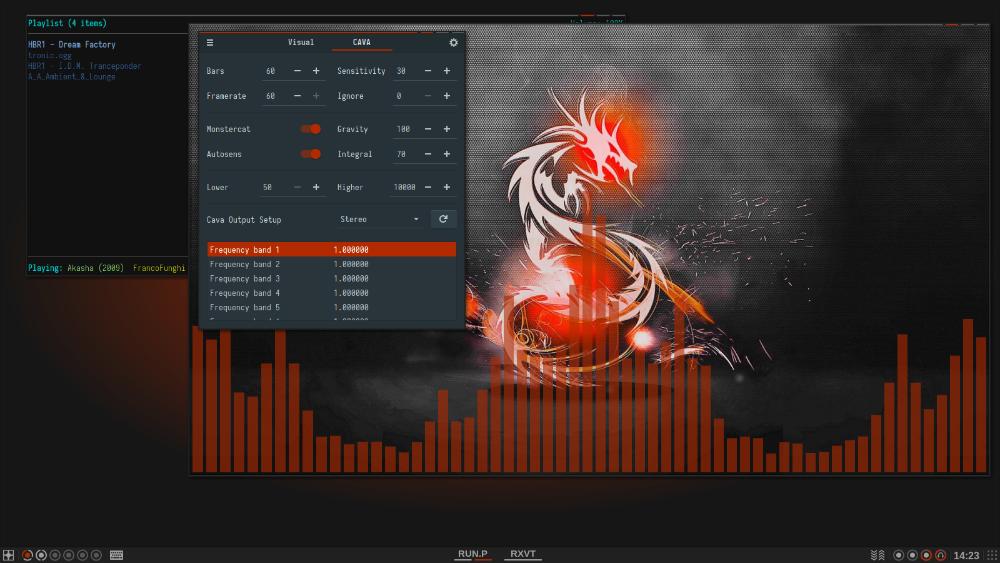Decrease the Ignore value with minus

pyautogui.click(x=428, y=96)
